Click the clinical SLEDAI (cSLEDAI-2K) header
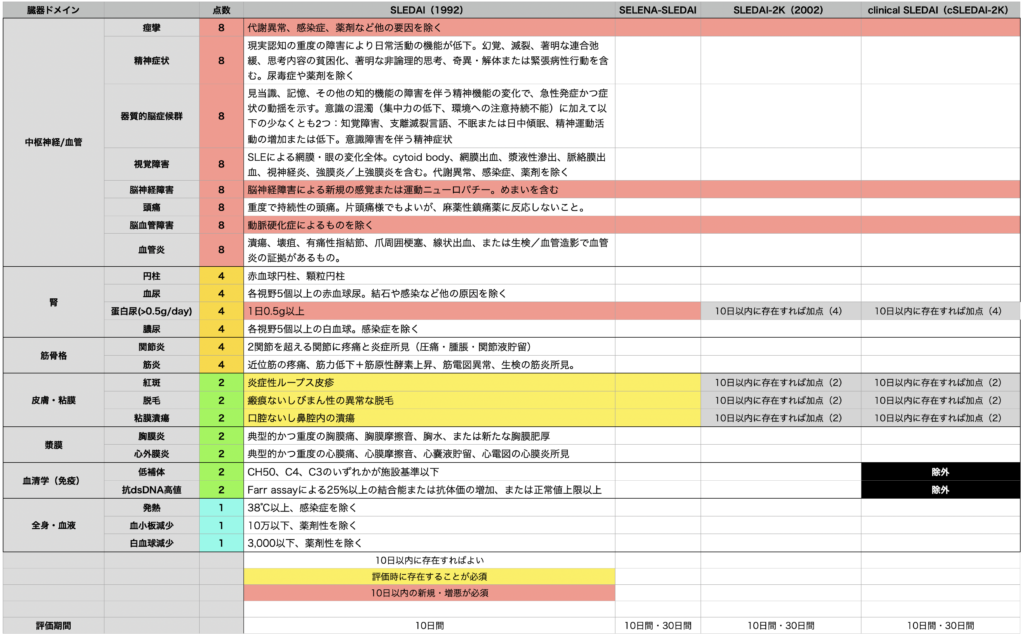 tap(942, 9)
